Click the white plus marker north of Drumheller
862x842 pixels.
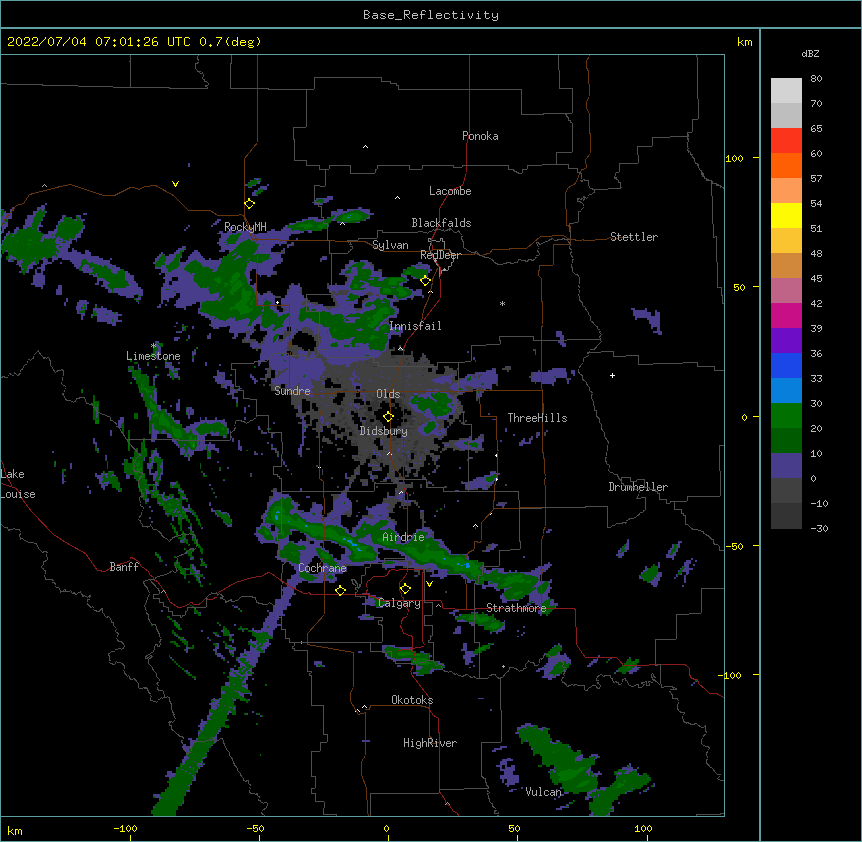click(x=612, y=375)
